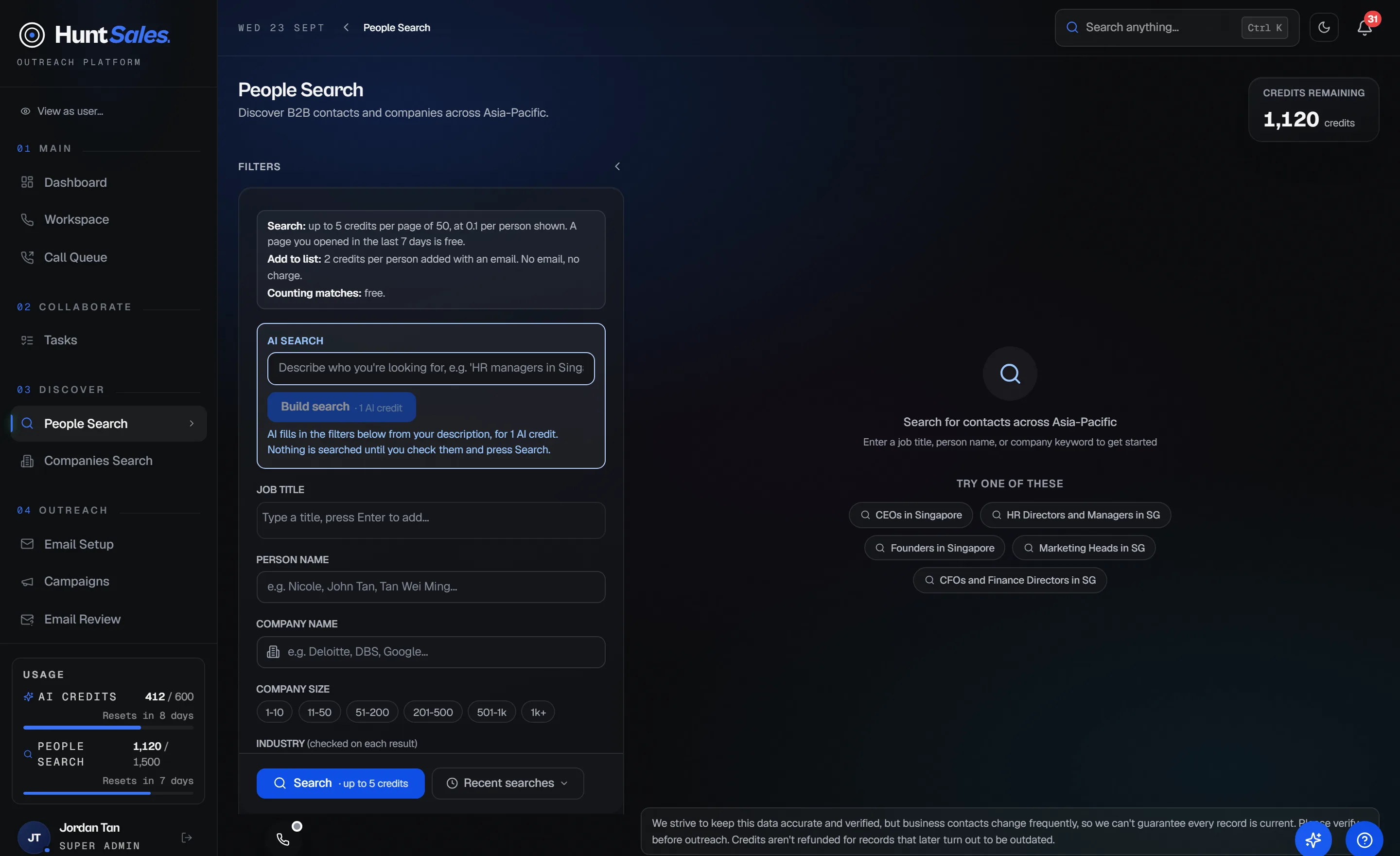Open Campaigns in the sidebar

[x=108, y=582]
